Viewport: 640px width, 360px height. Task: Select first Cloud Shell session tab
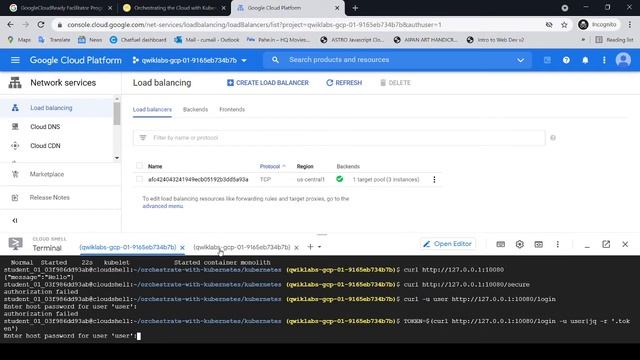(x=128, y=247)
